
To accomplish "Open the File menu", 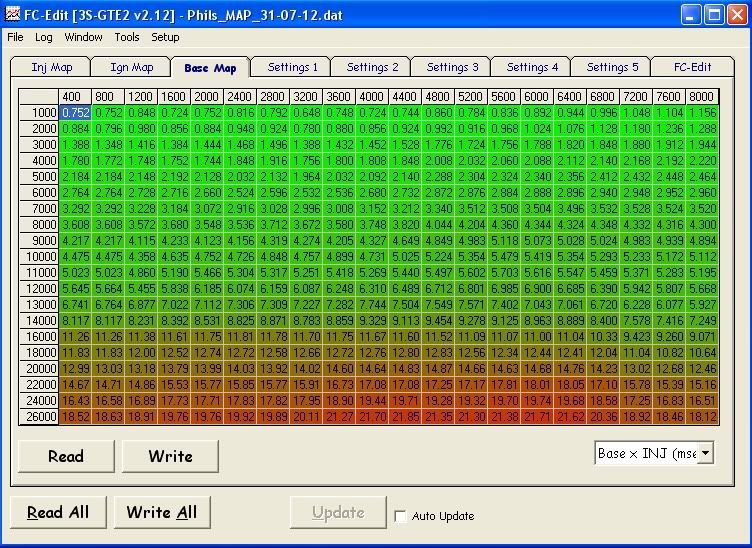I will [15, 37].
